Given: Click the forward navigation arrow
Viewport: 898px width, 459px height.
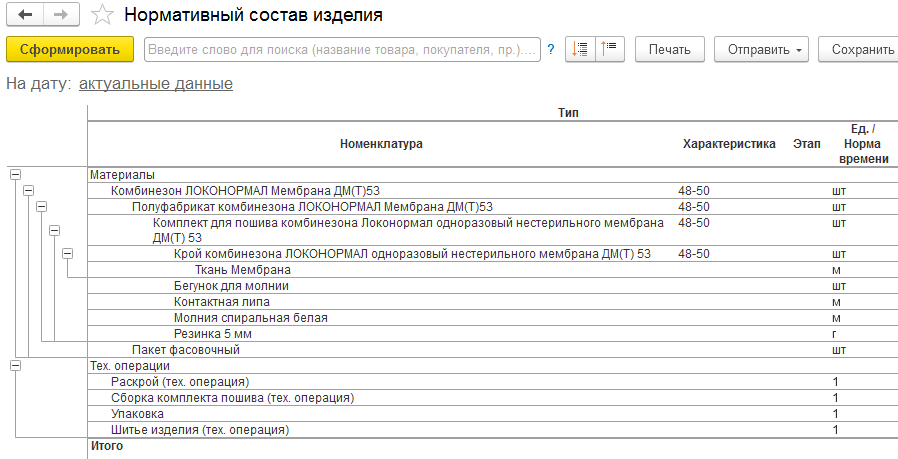Looking at the screenshot, I should pos(61,15).
